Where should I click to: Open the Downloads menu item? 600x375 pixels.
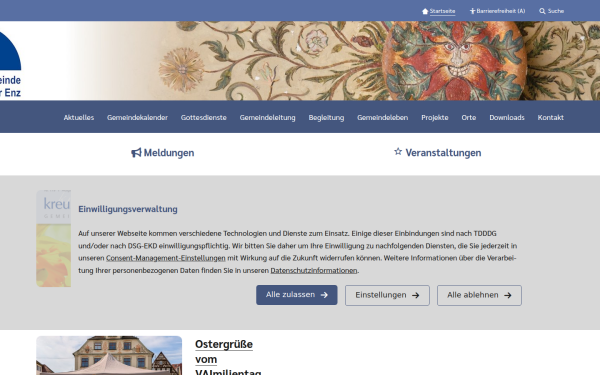(x=507, y=117)
